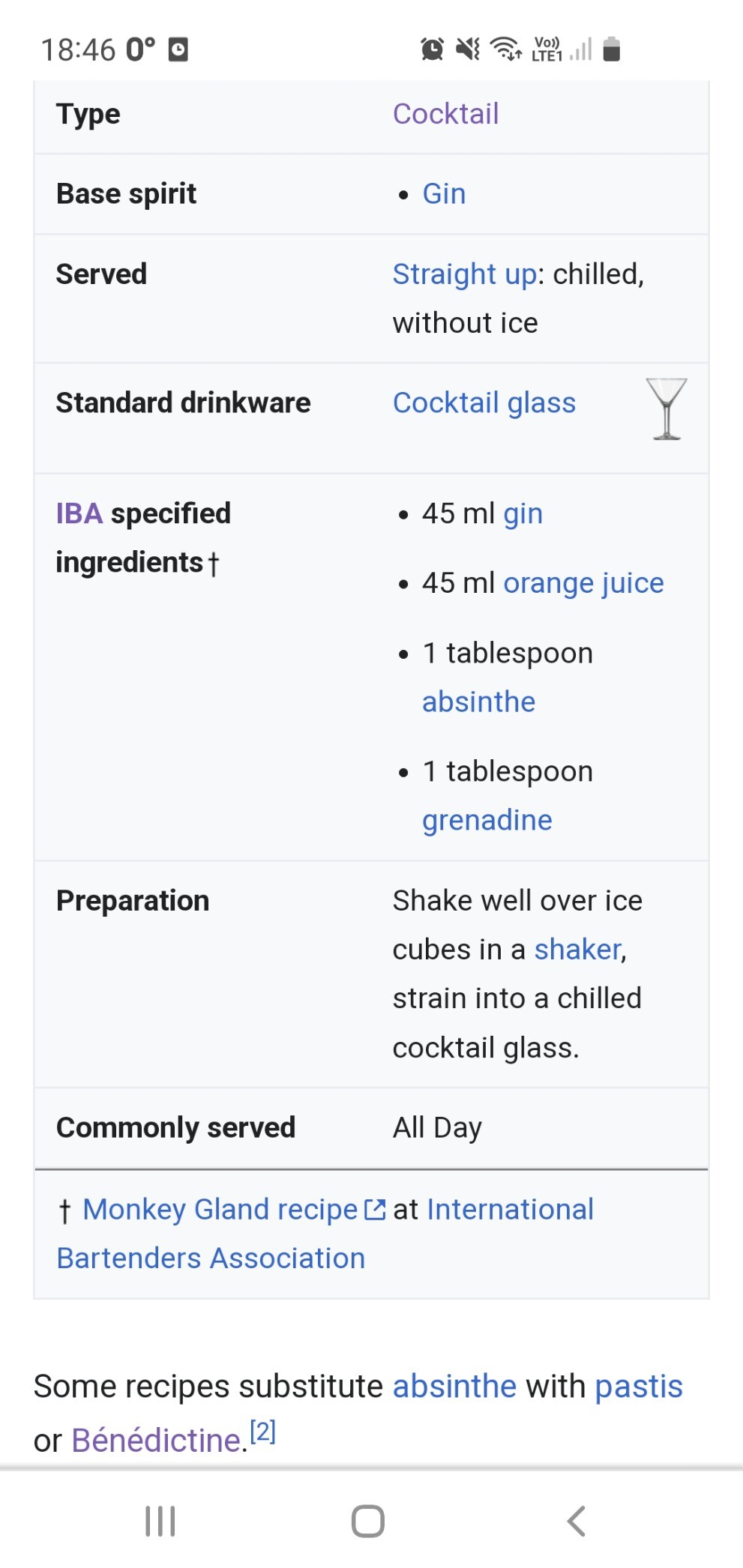743x1568 pixels.
Task: Open the Gin base spirit link
Action: point(444,194)
